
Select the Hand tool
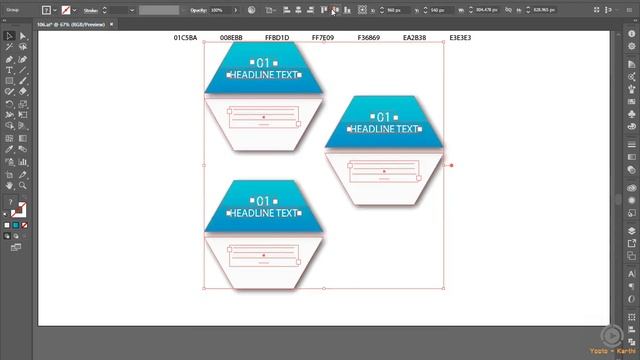coord(9,186)
